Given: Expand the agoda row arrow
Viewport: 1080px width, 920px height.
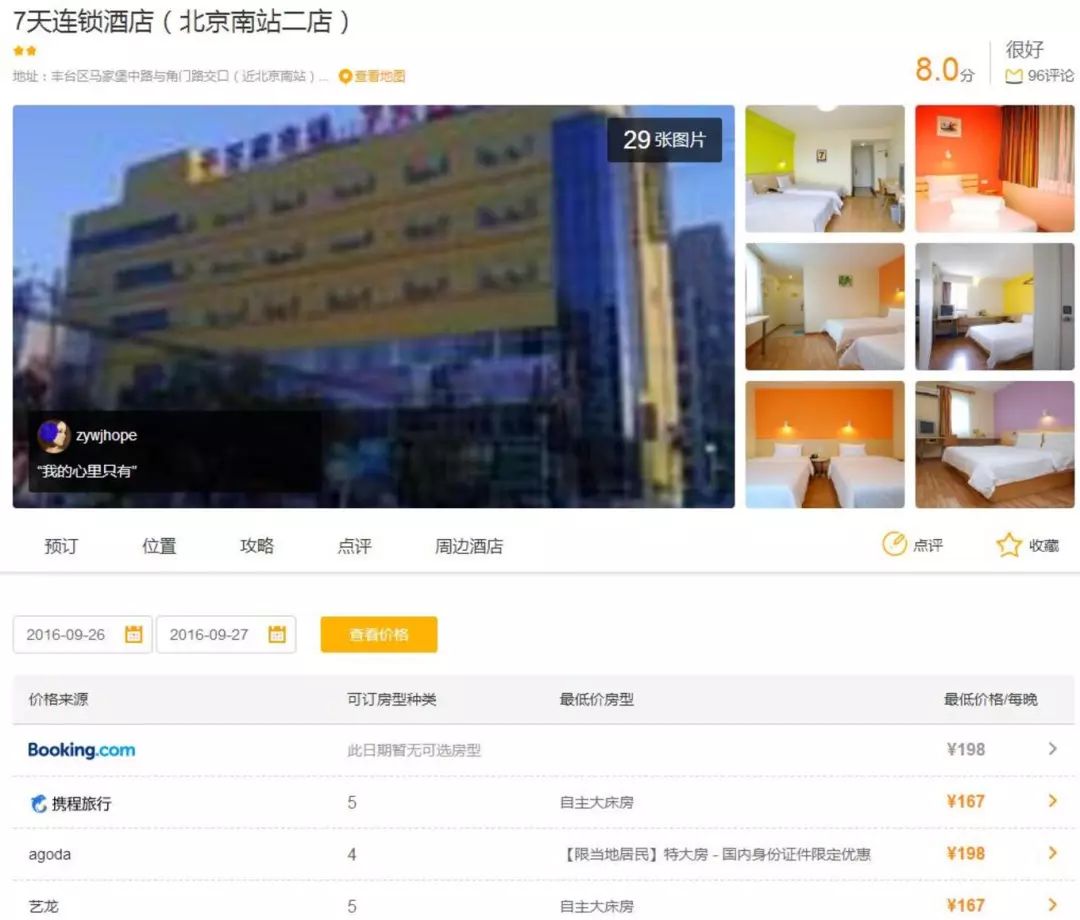Looking at the screenshot, I should 1052,853.
